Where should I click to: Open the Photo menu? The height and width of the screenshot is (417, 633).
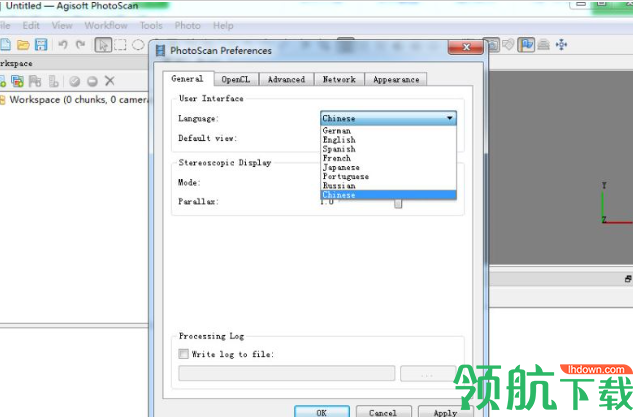188,25
